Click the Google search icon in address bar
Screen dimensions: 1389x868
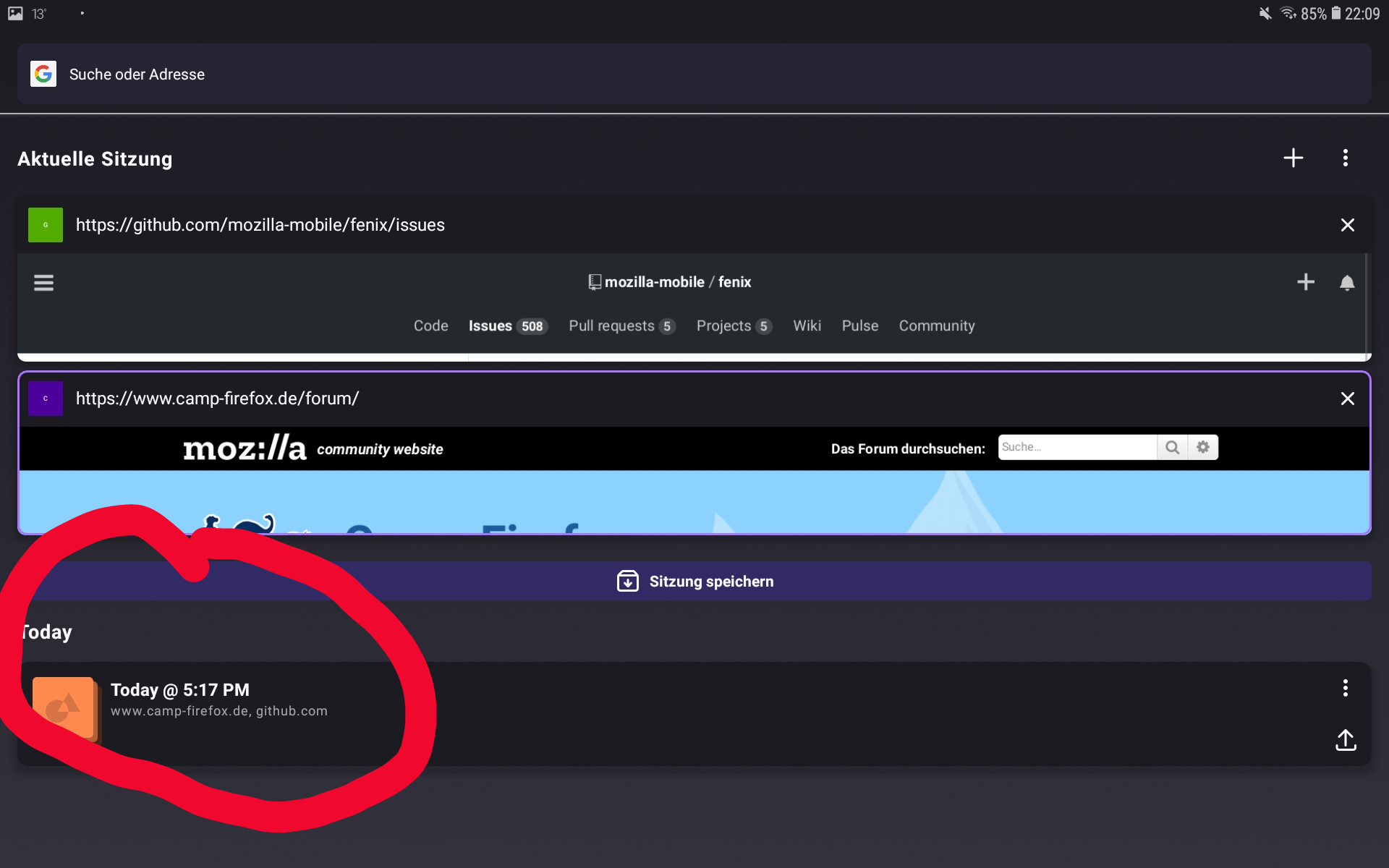[43, 74]
